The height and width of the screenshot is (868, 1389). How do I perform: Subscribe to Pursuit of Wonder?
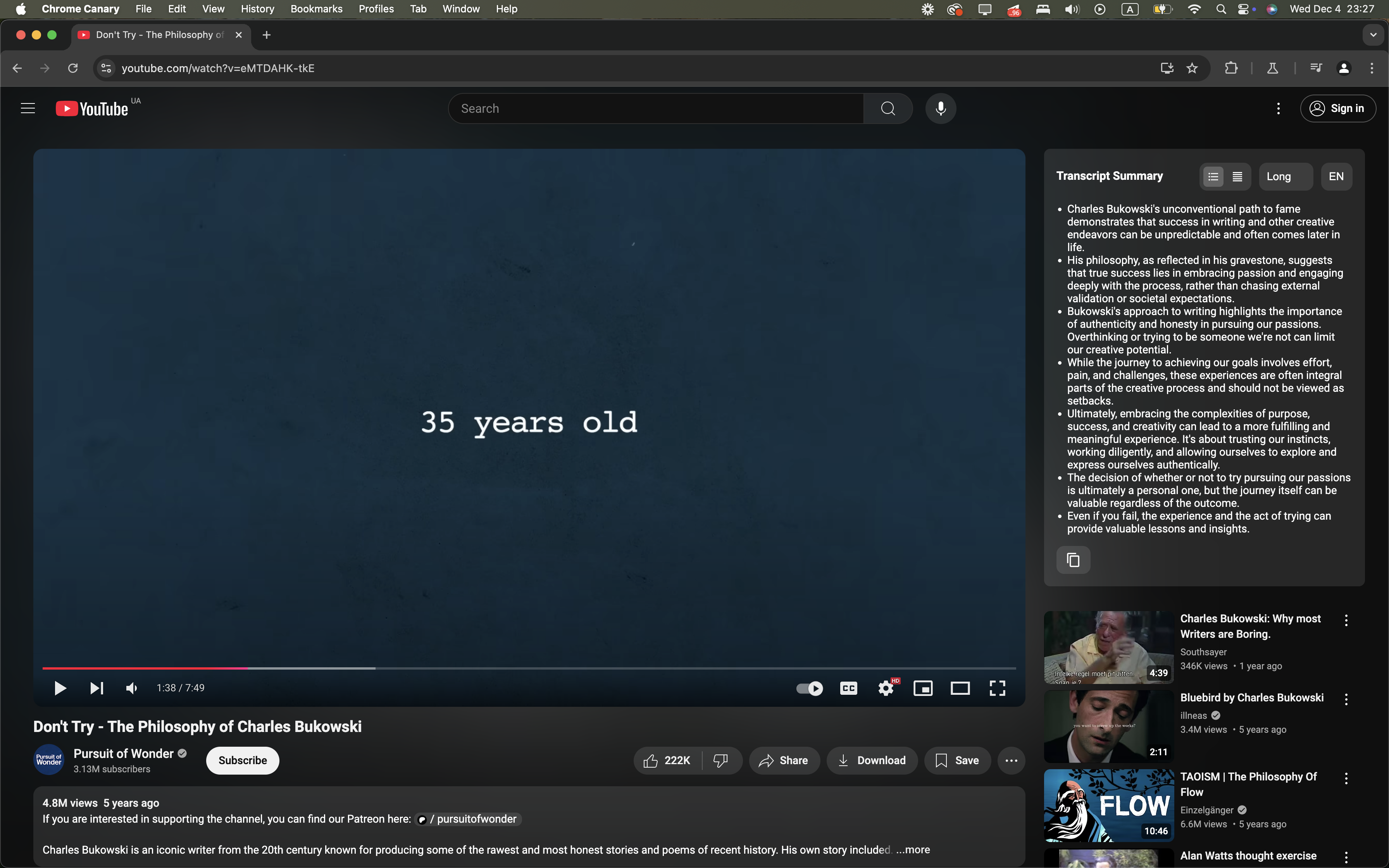tap(242, 760)
